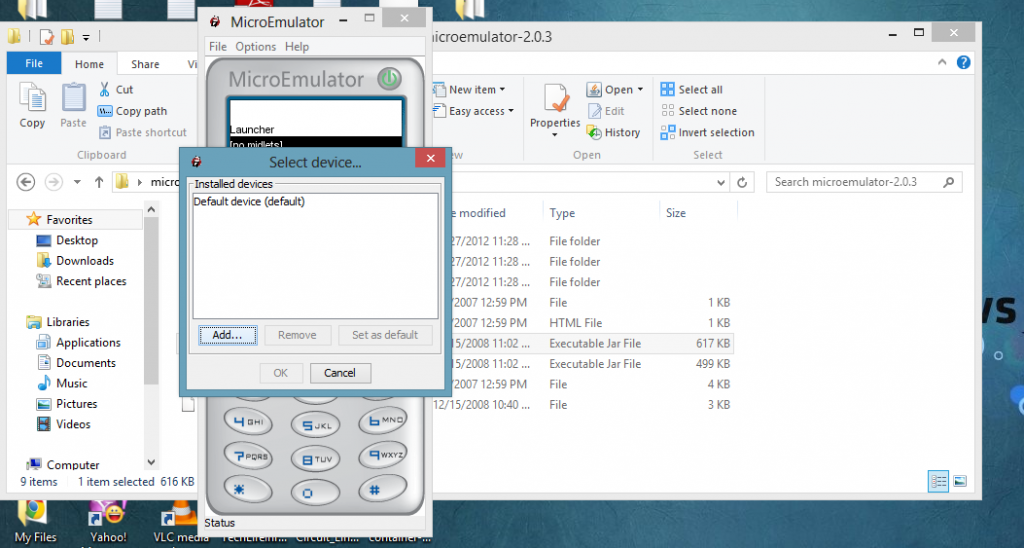
Task: Select Desktop under Favorites
Action: [x=67, y=240]
